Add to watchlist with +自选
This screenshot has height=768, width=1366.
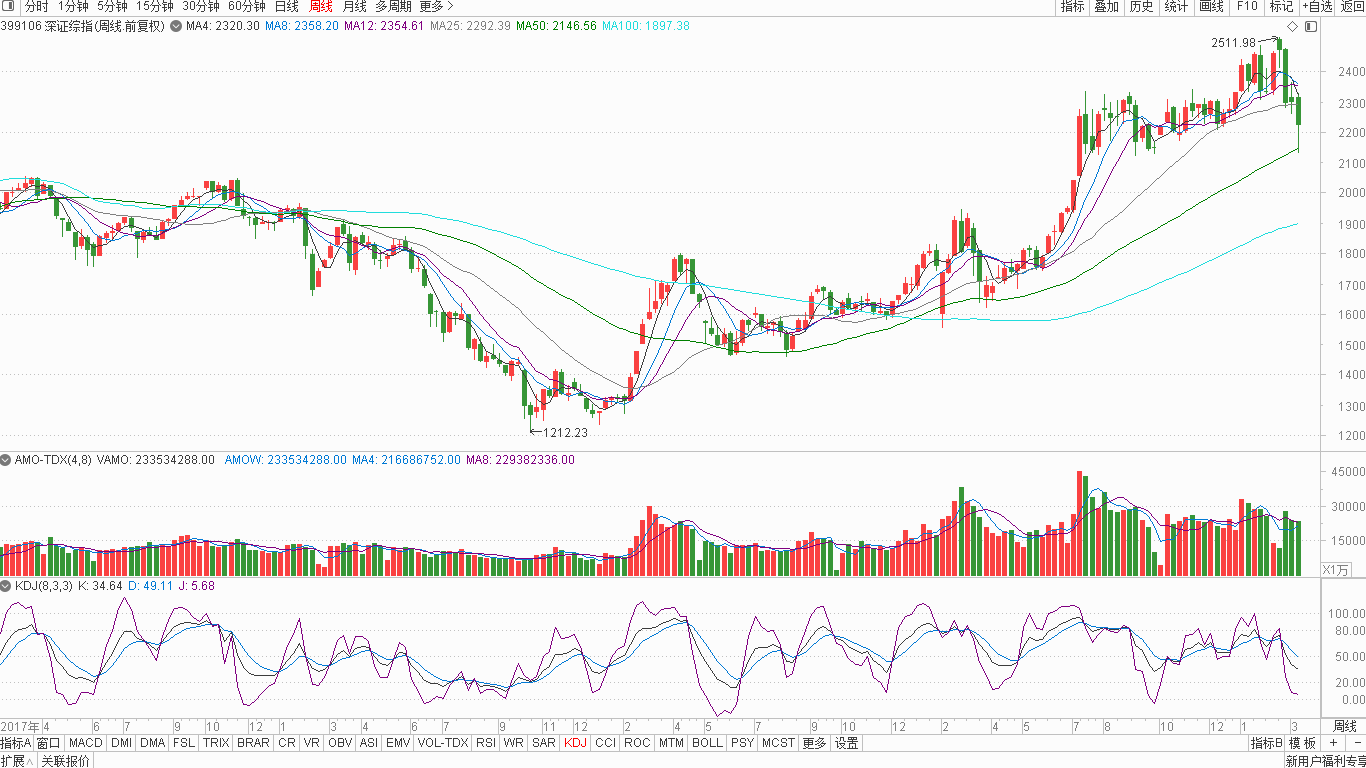click(x=1317, y=6)
